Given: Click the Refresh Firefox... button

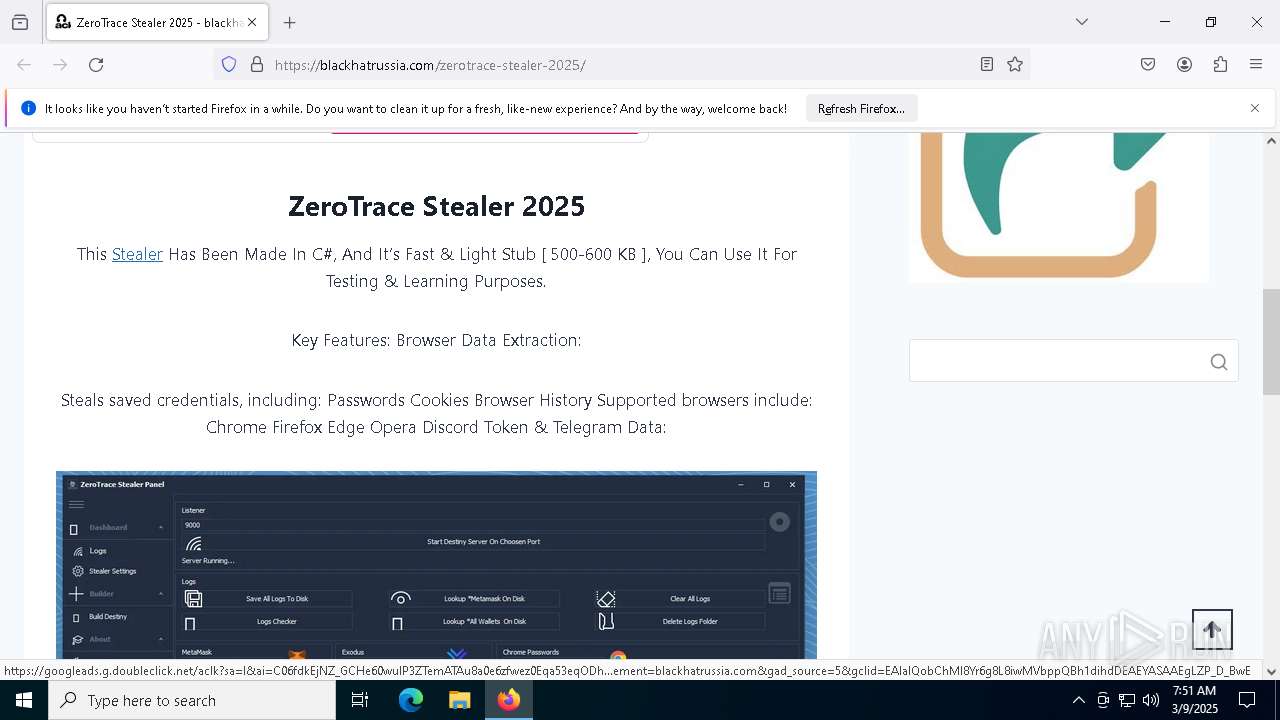Looking at the screenshot, I should click(x=861, y=108).
